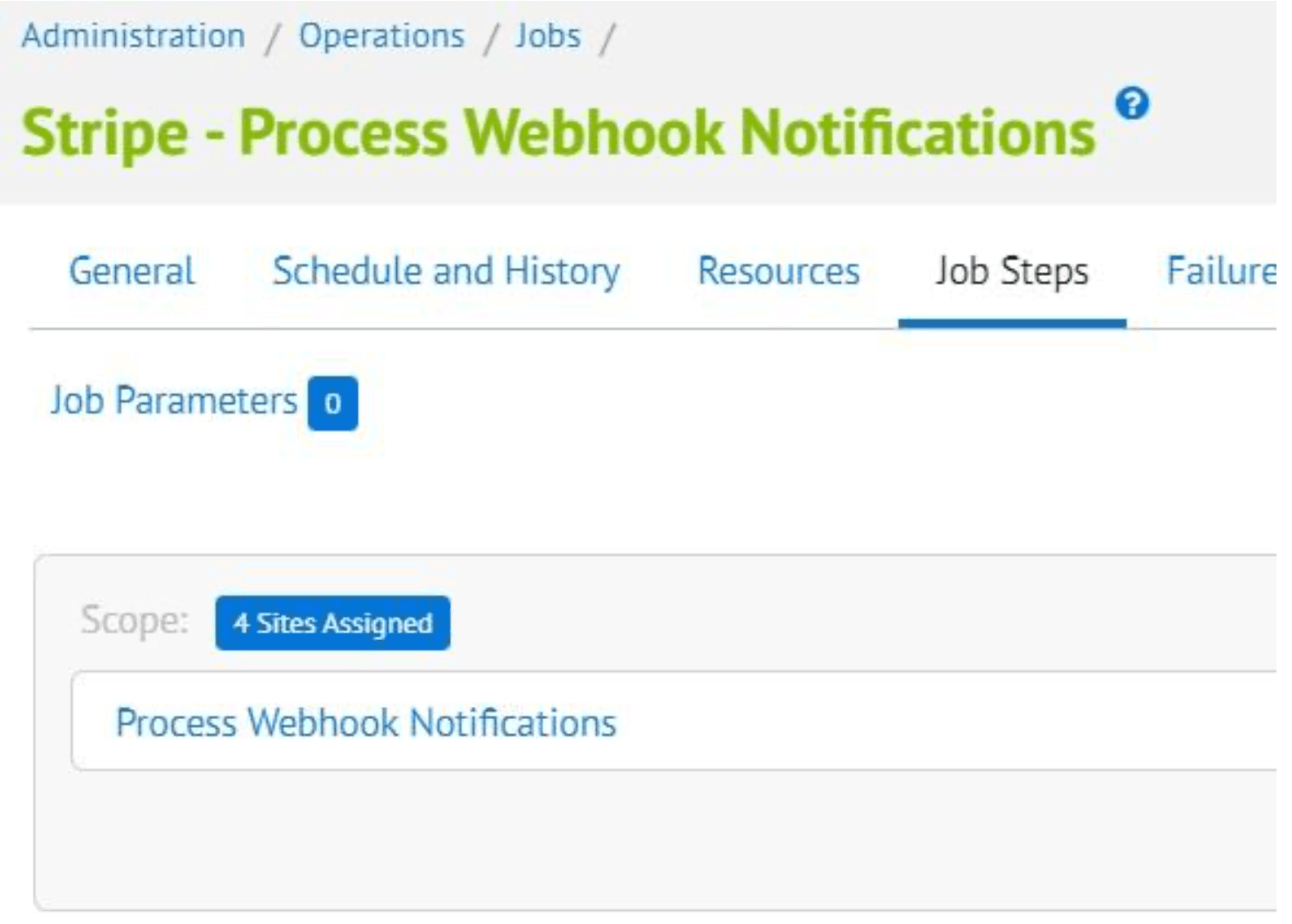Open the Operations breadcrumb link
The width and height of the screenshot is (1292, 924).
coord(381,36)
